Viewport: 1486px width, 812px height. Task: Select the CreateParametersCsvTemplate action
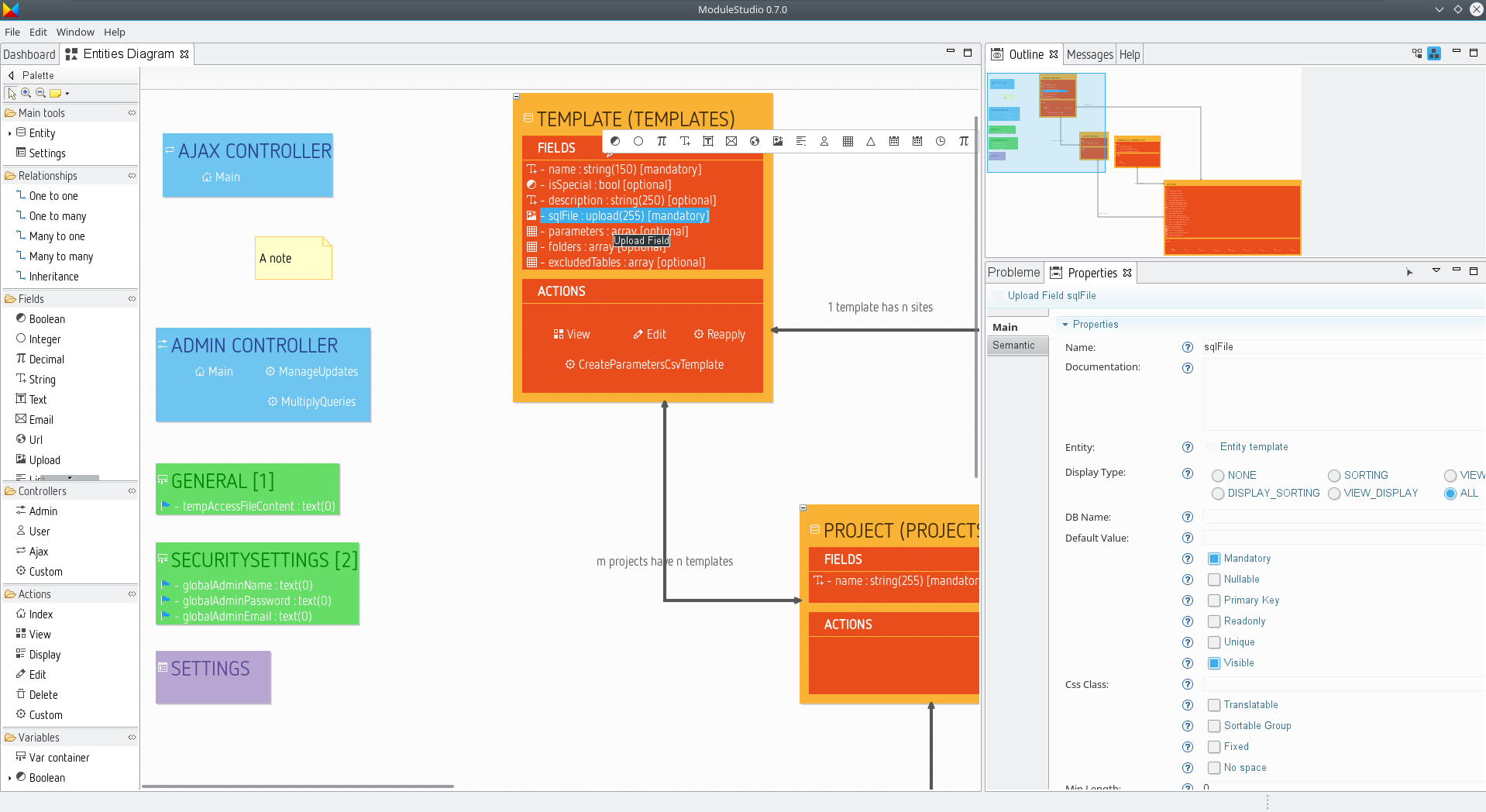coord(645,365)
